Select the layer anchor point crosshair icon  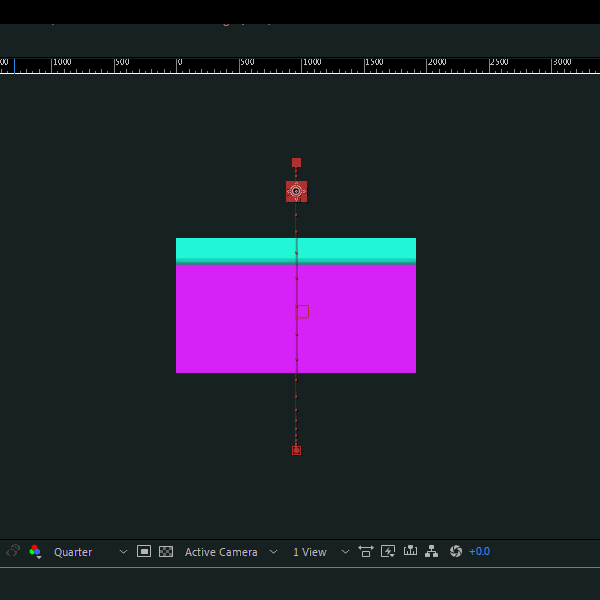(x=296, y=191)
